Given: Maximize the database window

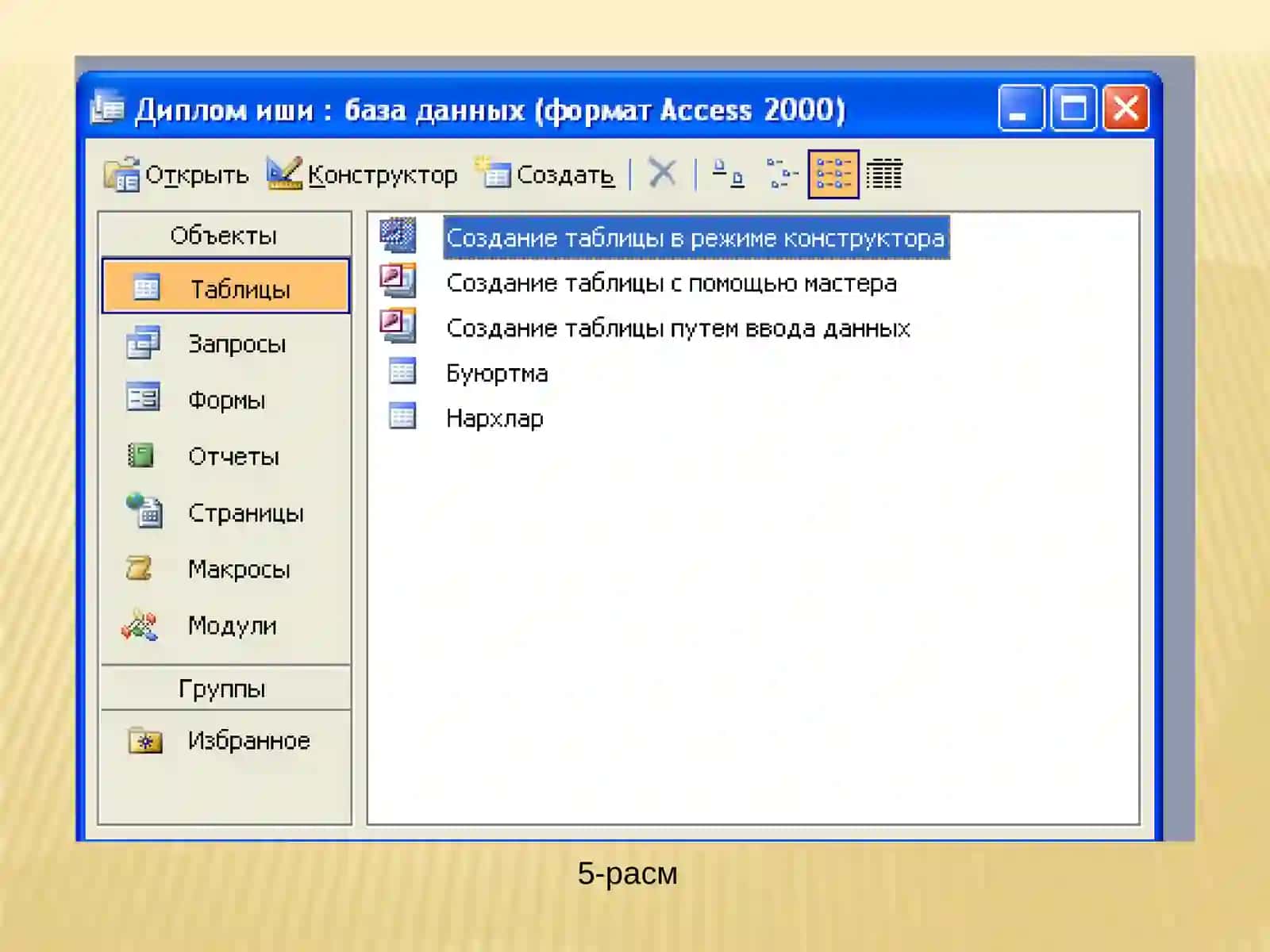Looking at the screenshot, I should (x=1073, y=107).
